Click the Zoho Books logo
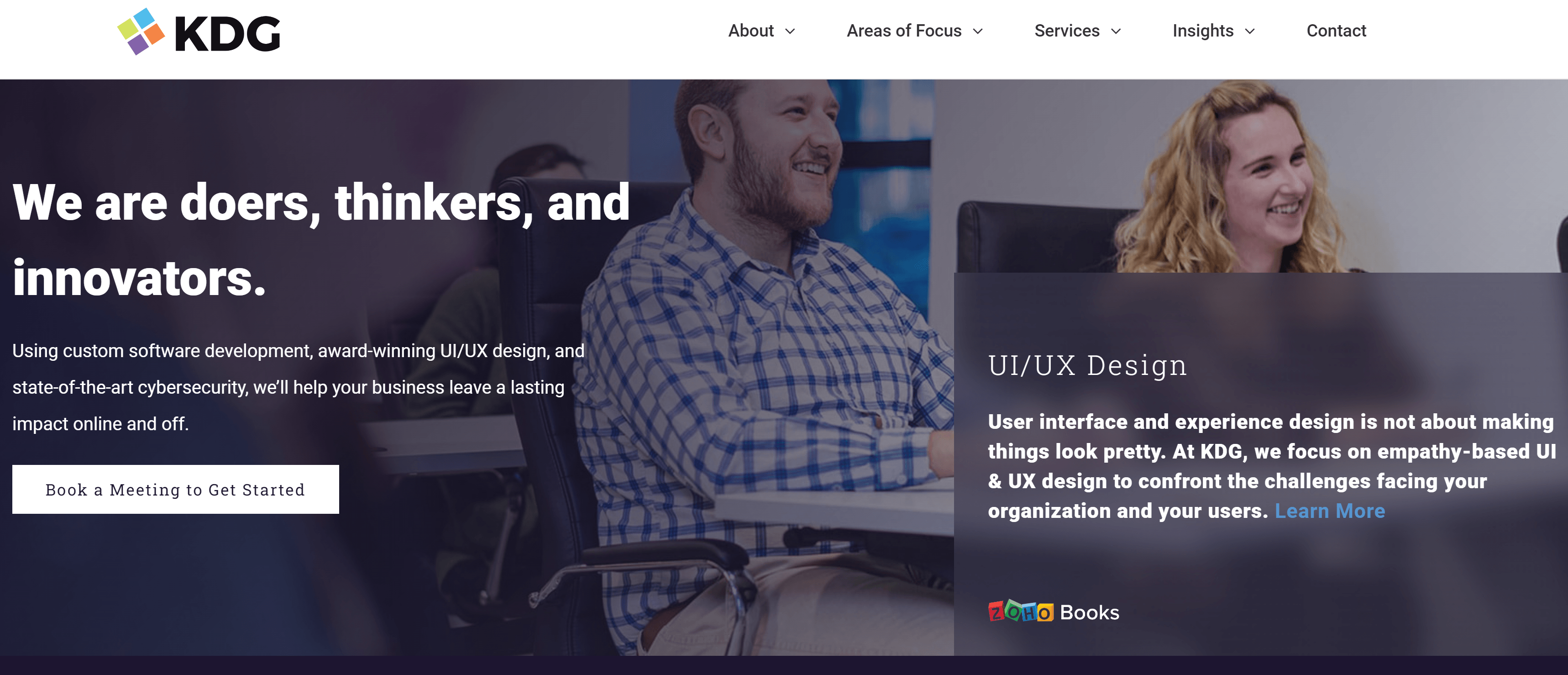 [x=1054, y=612]
